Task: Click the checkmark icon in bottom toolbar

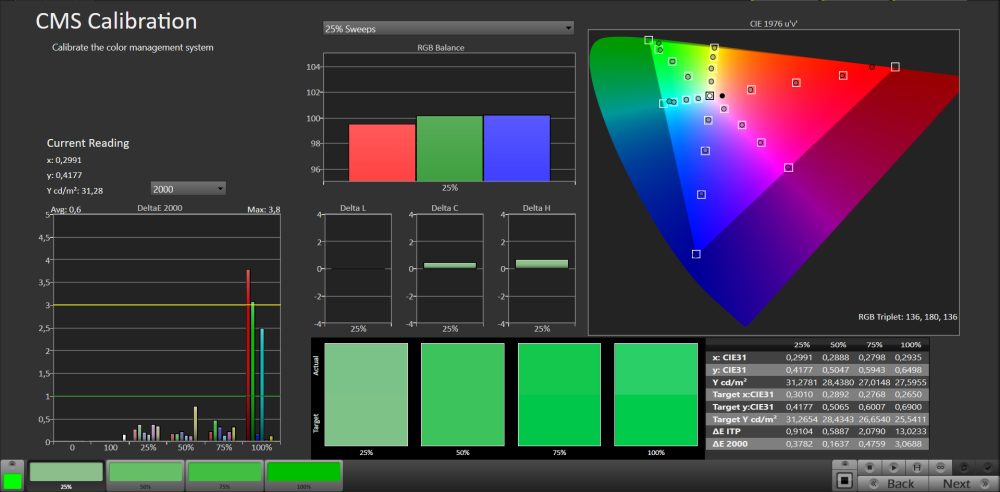Action: point(987,467)
